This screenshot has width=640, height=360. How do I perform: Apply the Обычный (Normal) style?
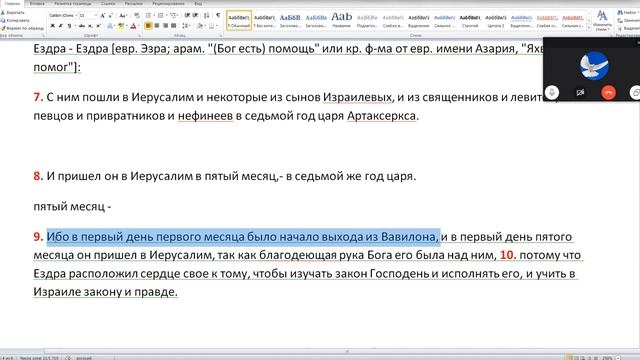(x=239, y=20)
